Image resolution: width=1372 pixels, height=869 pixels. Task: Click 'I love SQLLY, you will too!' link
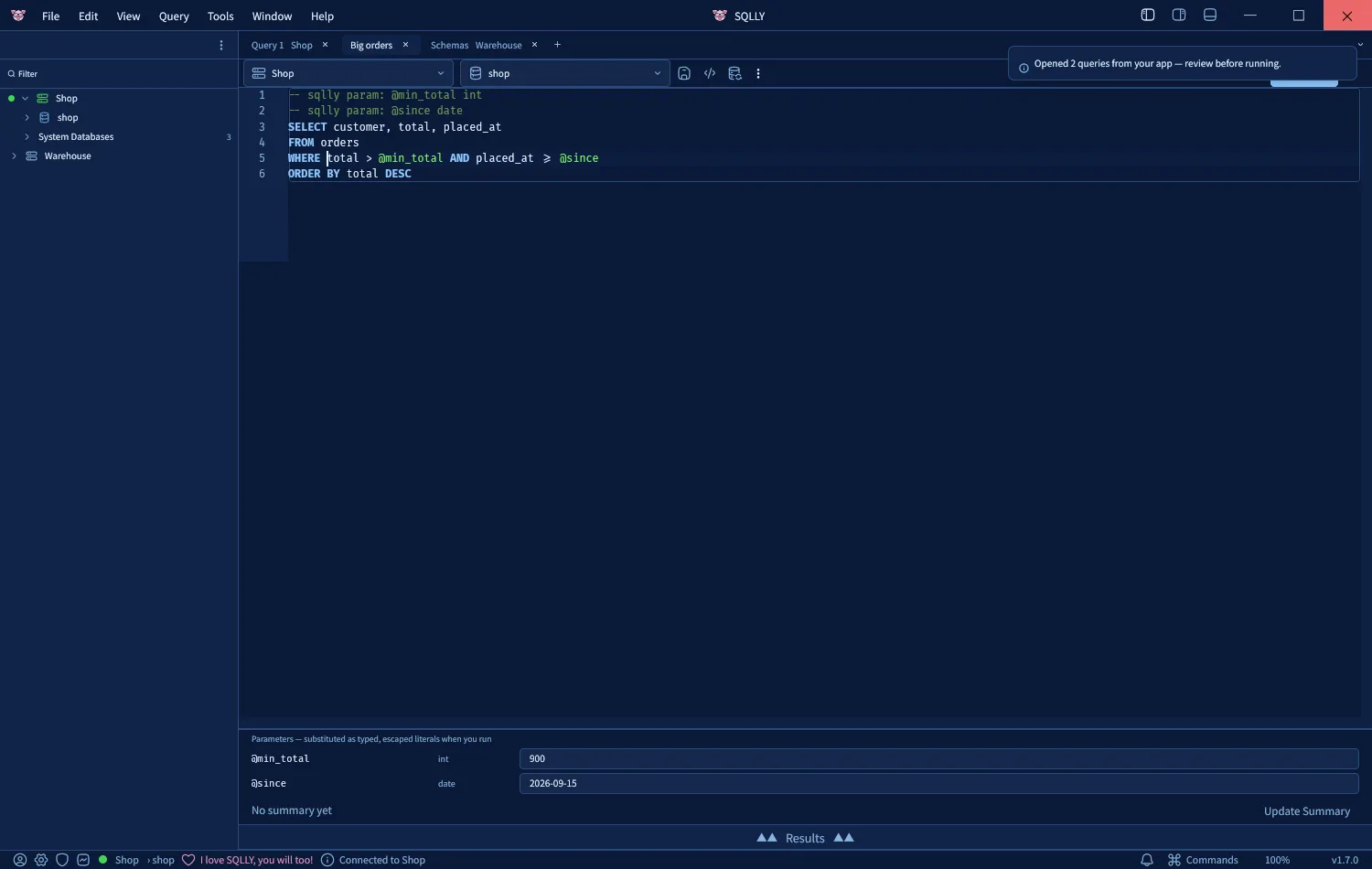point(256,860)
